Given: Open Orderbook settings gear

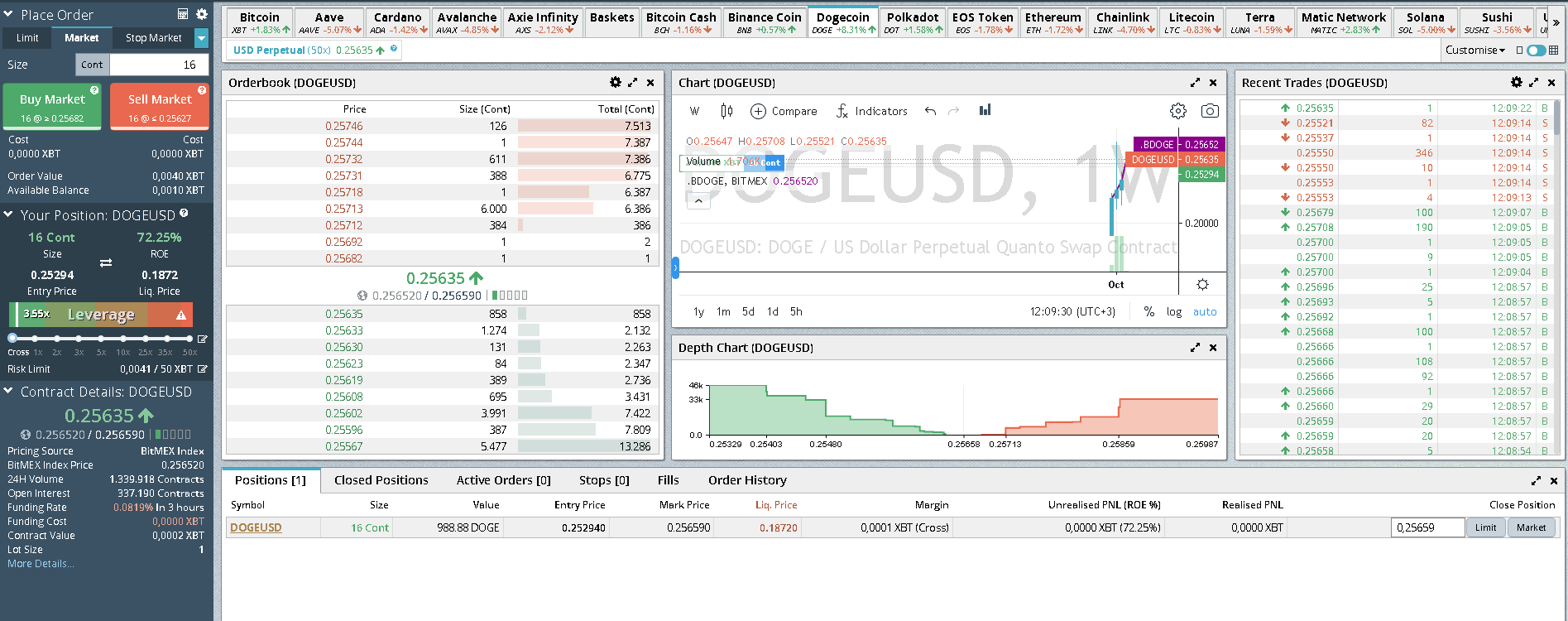Looking at the screenshot, I should (615, 82).
